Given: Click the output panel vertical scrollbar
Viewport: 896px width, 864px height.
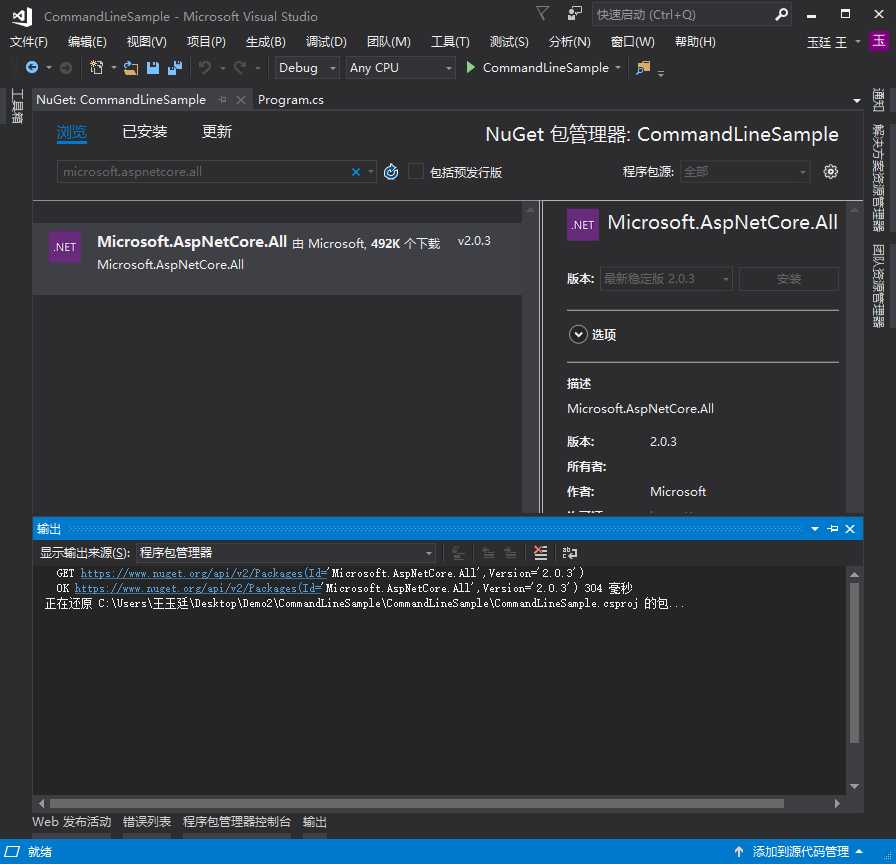Looking at the screenshot, I should pos(854,663).
